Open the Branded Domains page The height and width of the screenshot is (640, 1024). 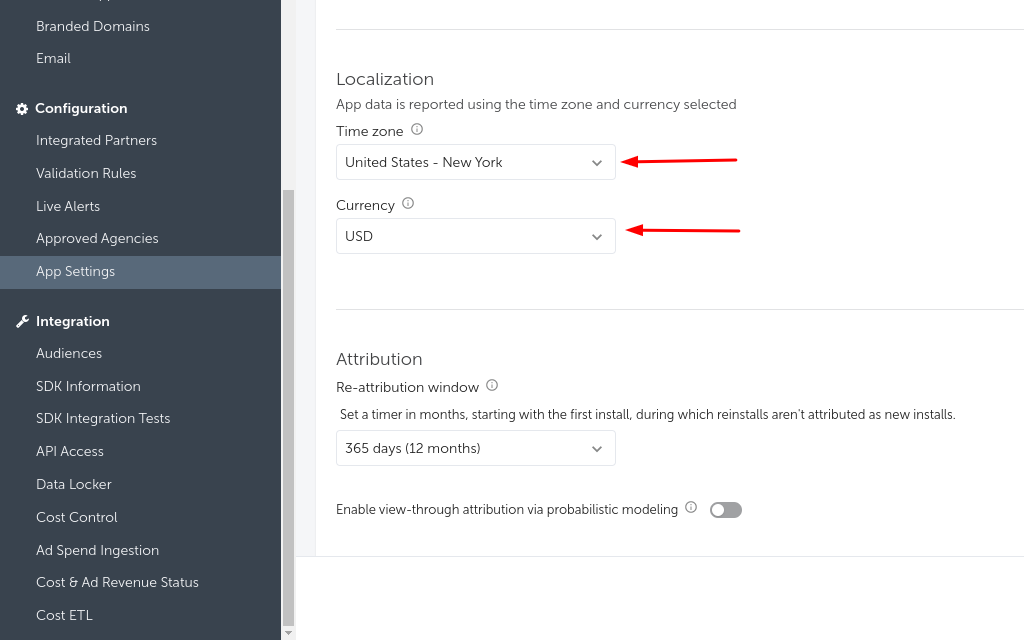(91, 26)
